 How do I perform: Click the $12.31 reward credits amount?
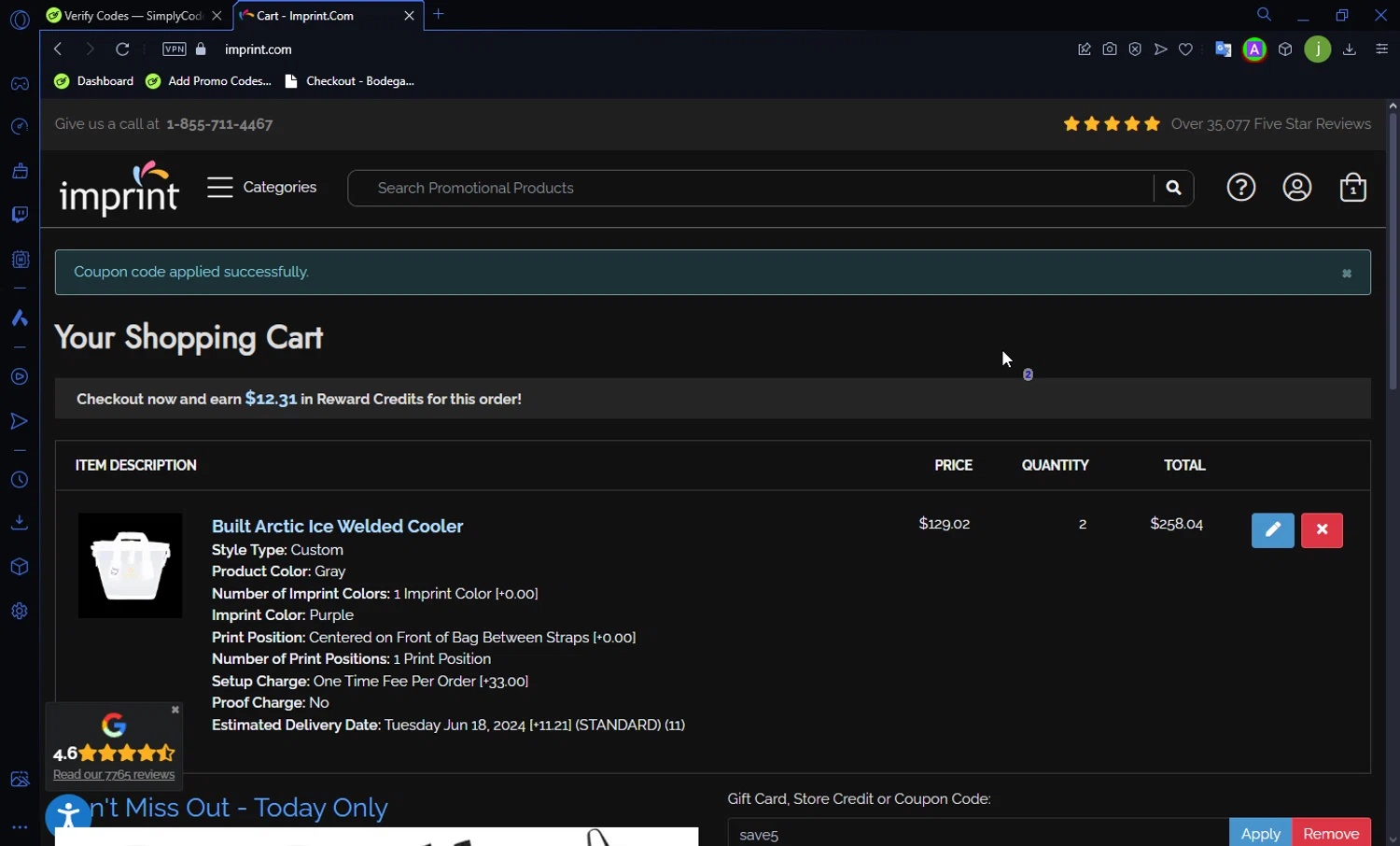coord(271,400)
